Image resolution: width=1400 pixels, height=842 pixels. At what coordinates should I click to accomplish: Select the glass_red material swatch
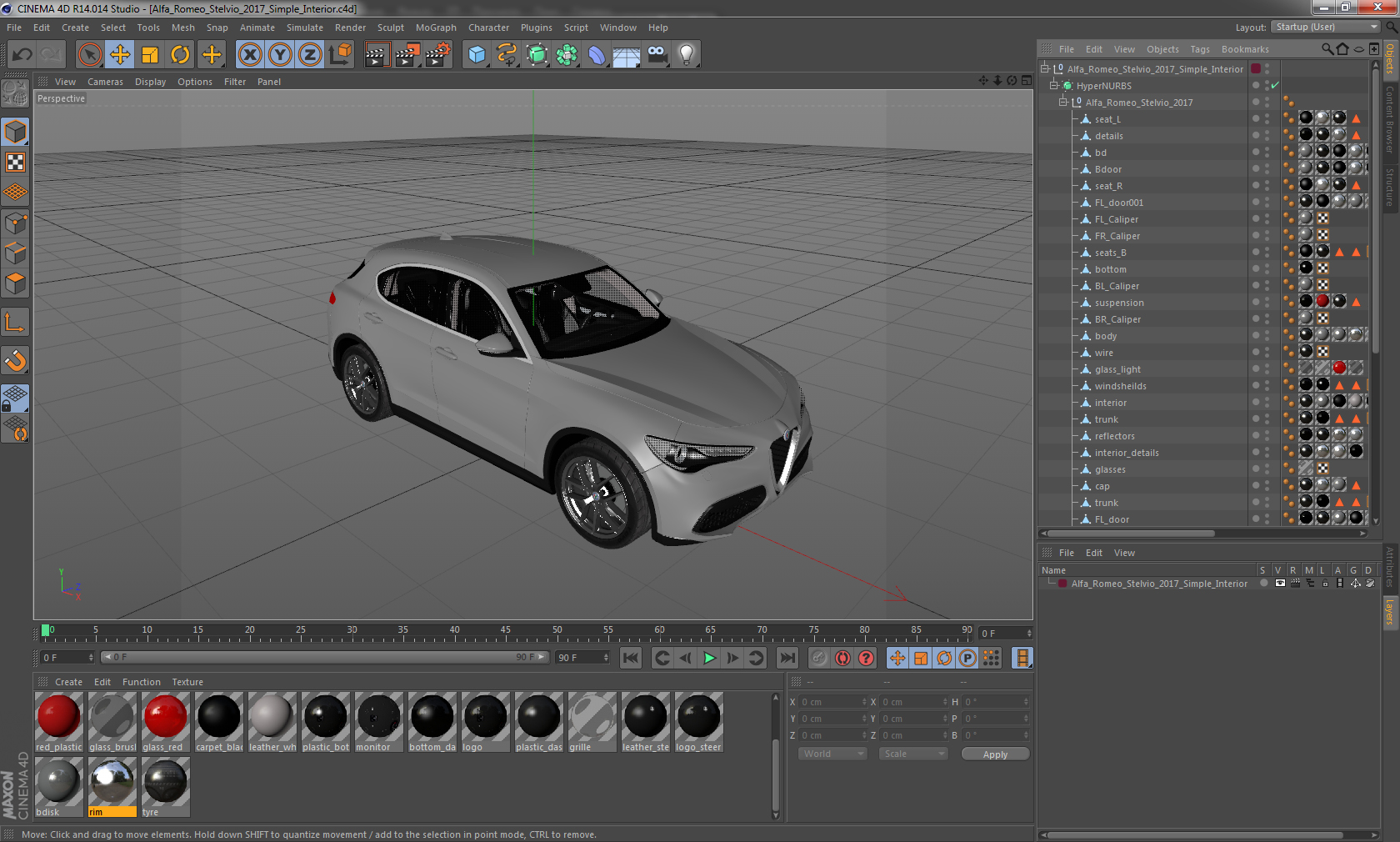click(x=166, y=722)
